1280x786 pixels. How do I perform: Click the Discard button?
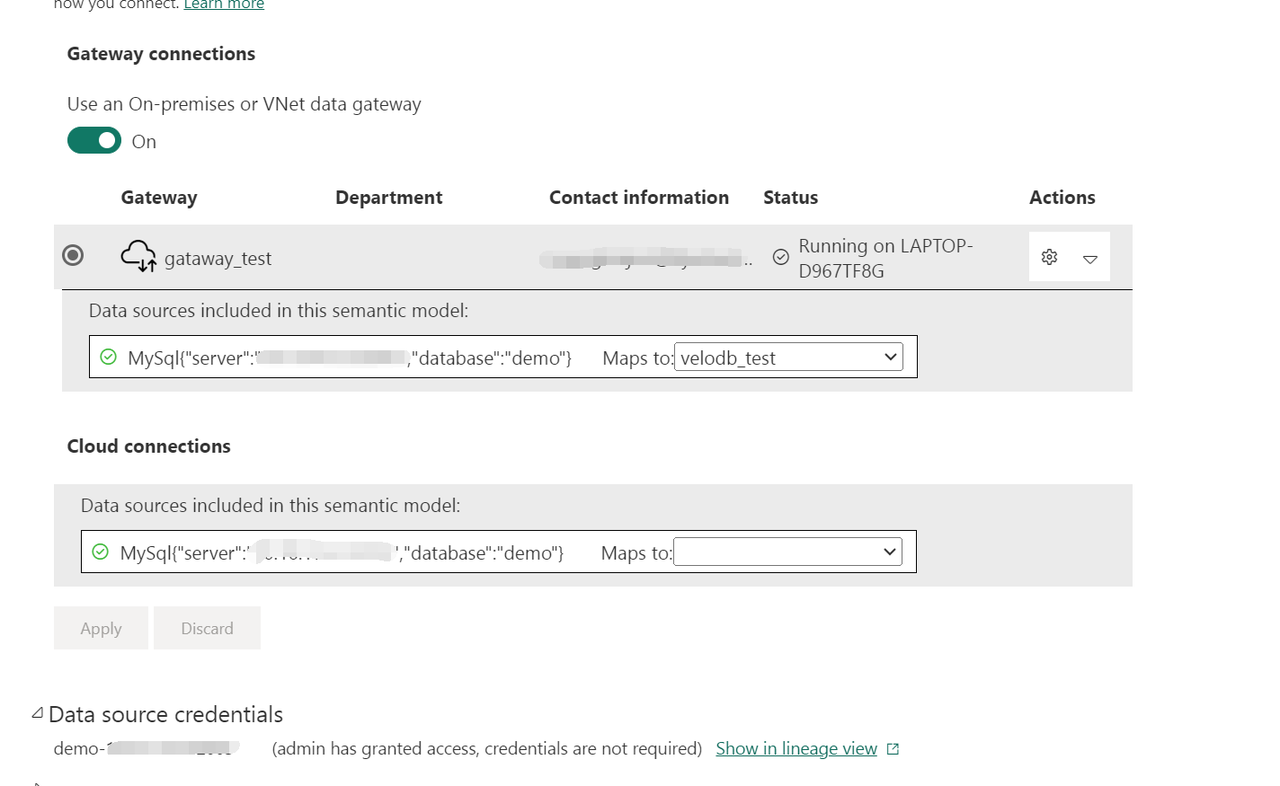207,628
